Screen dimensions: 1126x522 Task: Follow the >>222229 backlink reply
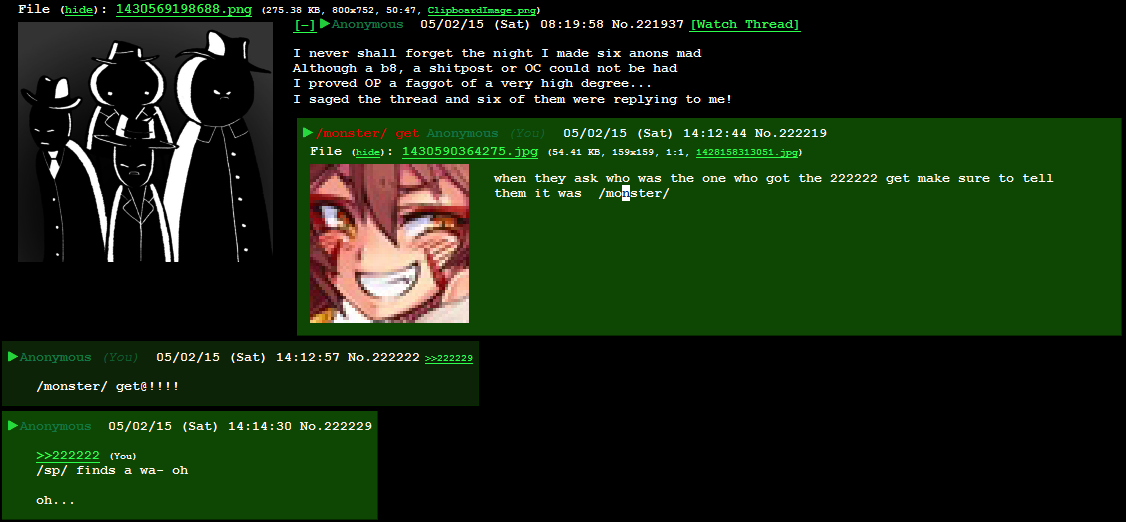coord(449,358)
